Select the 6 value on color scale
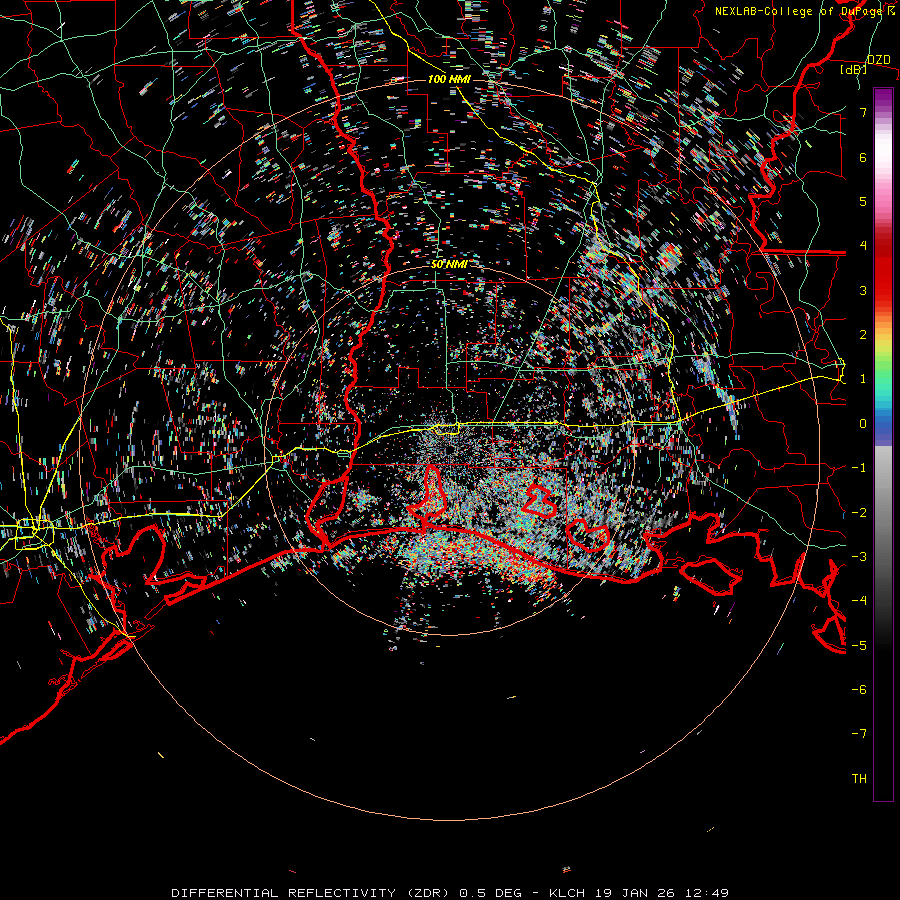This screenshot has width=900, height=900. tap(863, 157)
